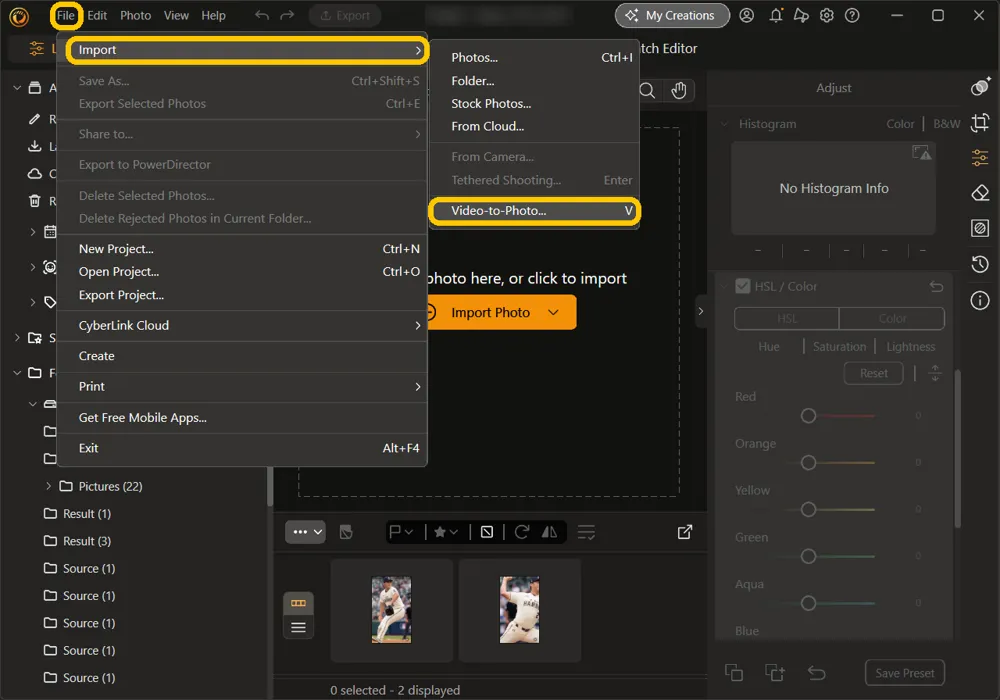1000x700 pixels.
Task: Select the second pitcher photo thumbnail
Action: click(519, 609)
